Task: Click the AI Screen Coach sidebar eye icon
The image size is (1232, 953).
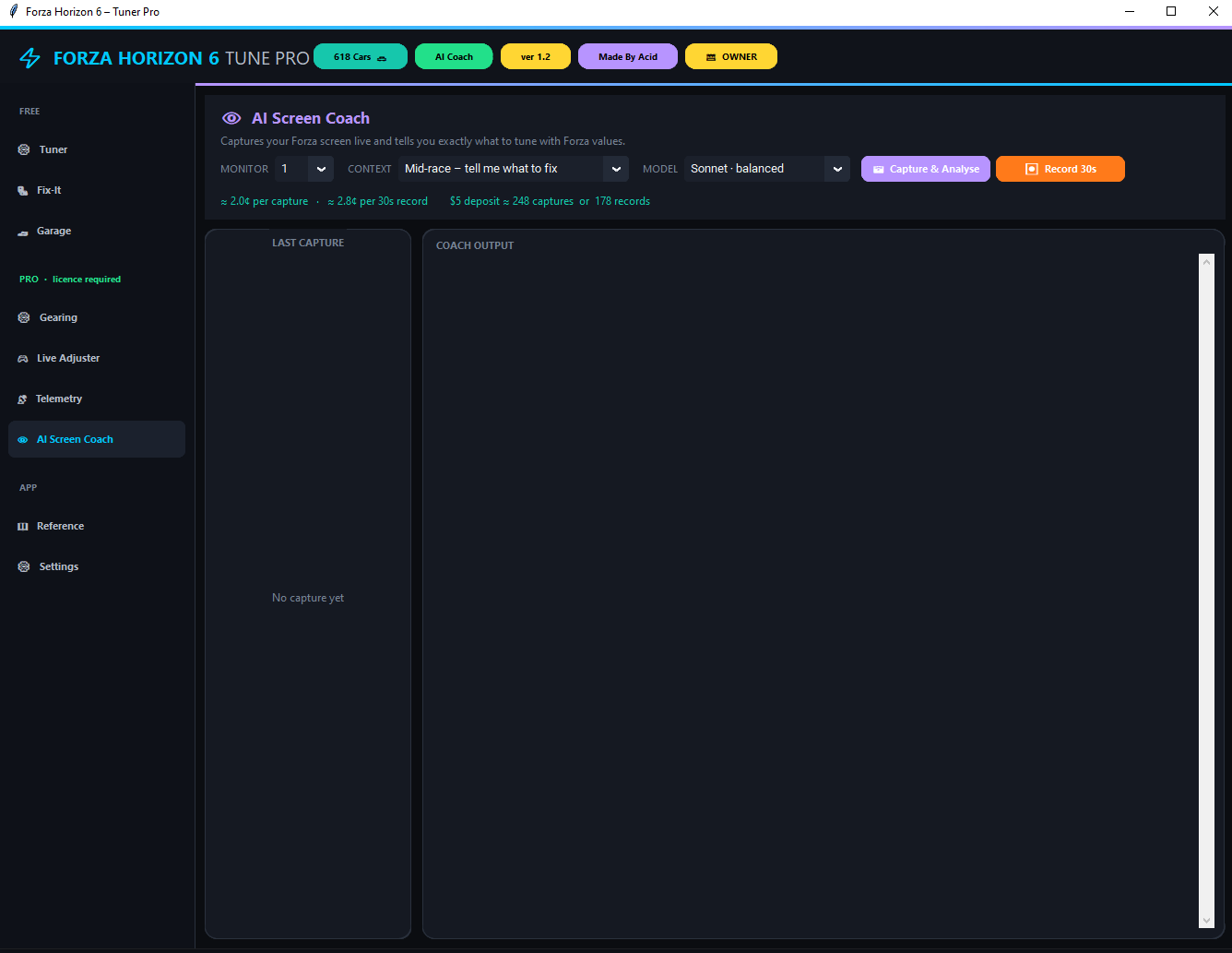Action: tap(23, 440)
